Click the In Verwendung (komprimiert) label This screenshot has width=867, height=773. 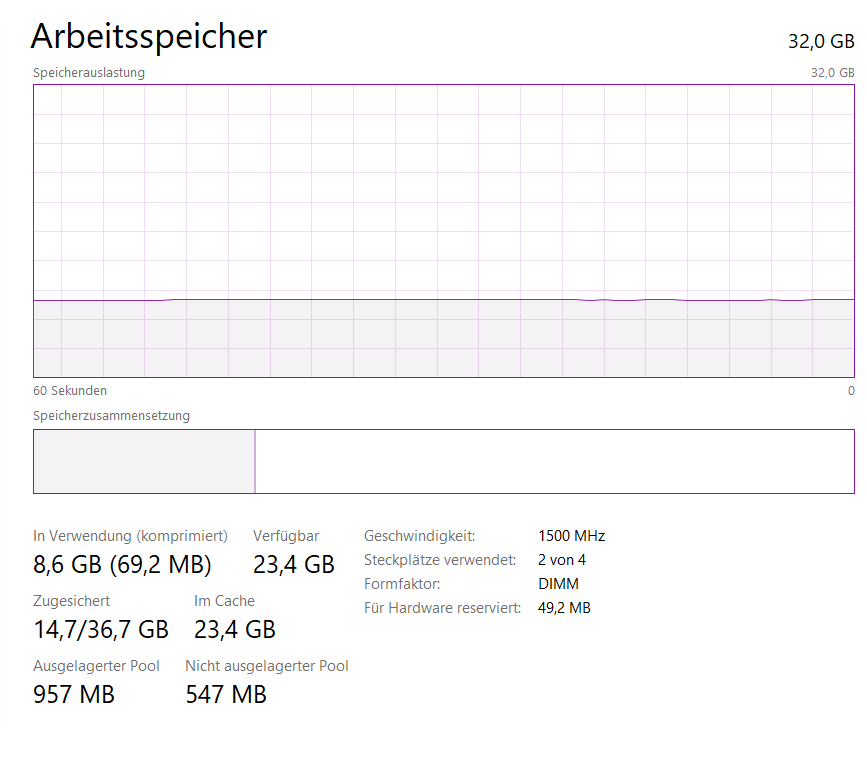tap(130, 536)
